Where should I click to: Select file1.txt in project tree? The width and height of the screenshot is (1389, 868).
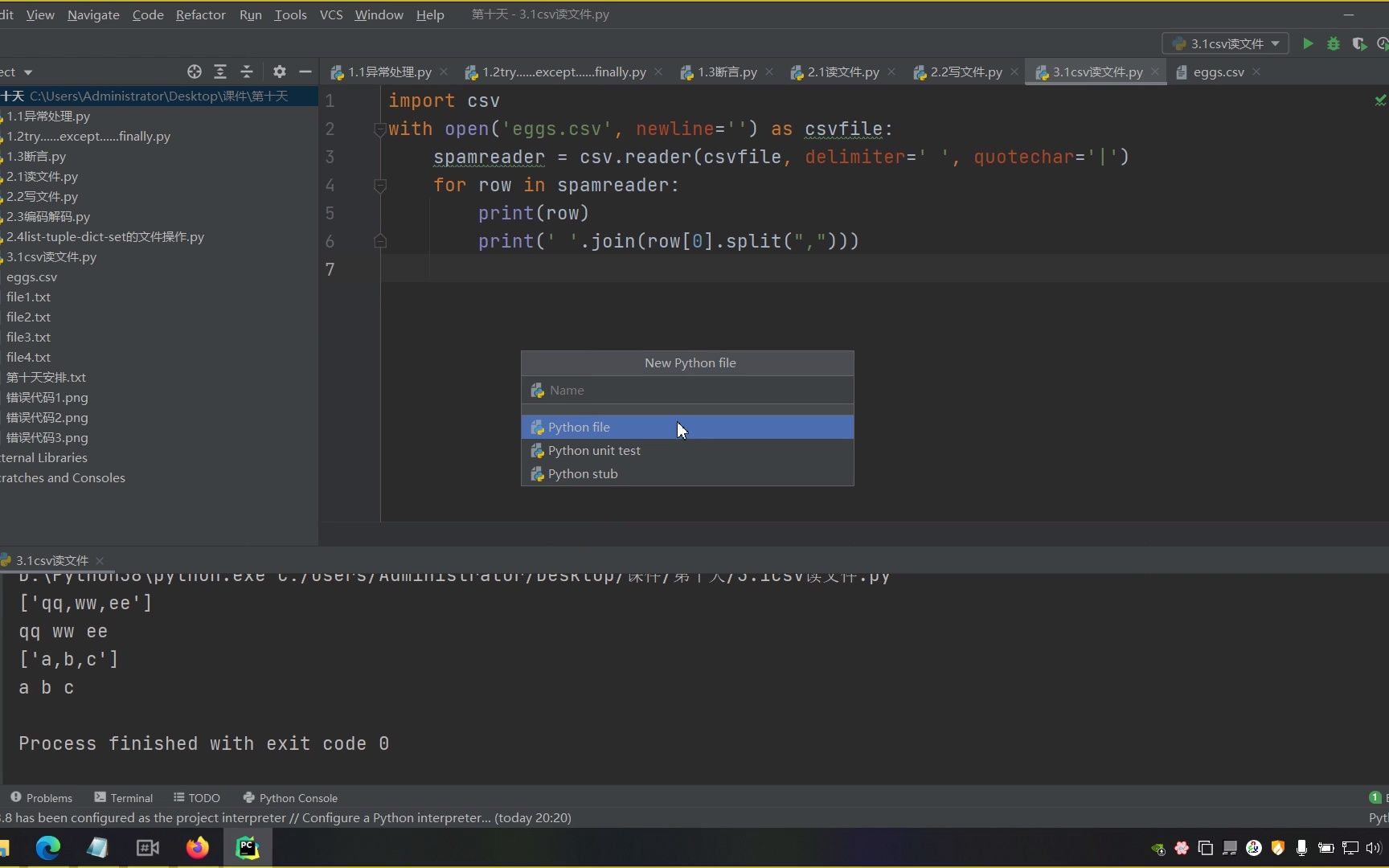click(29, 297)
